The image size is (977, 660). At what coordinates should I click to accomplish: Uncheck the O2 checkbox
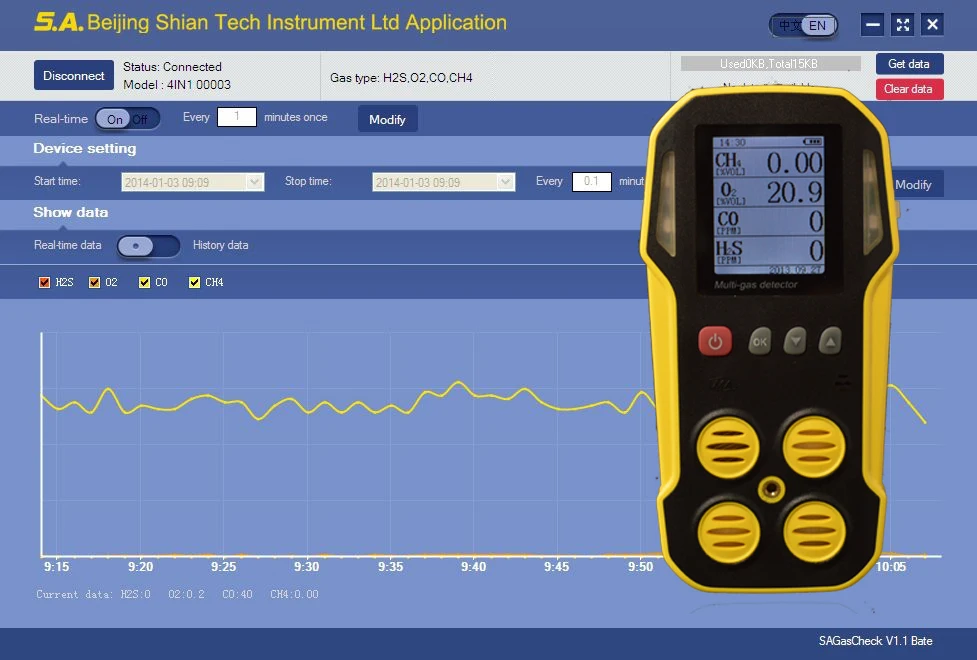(94, 282)
